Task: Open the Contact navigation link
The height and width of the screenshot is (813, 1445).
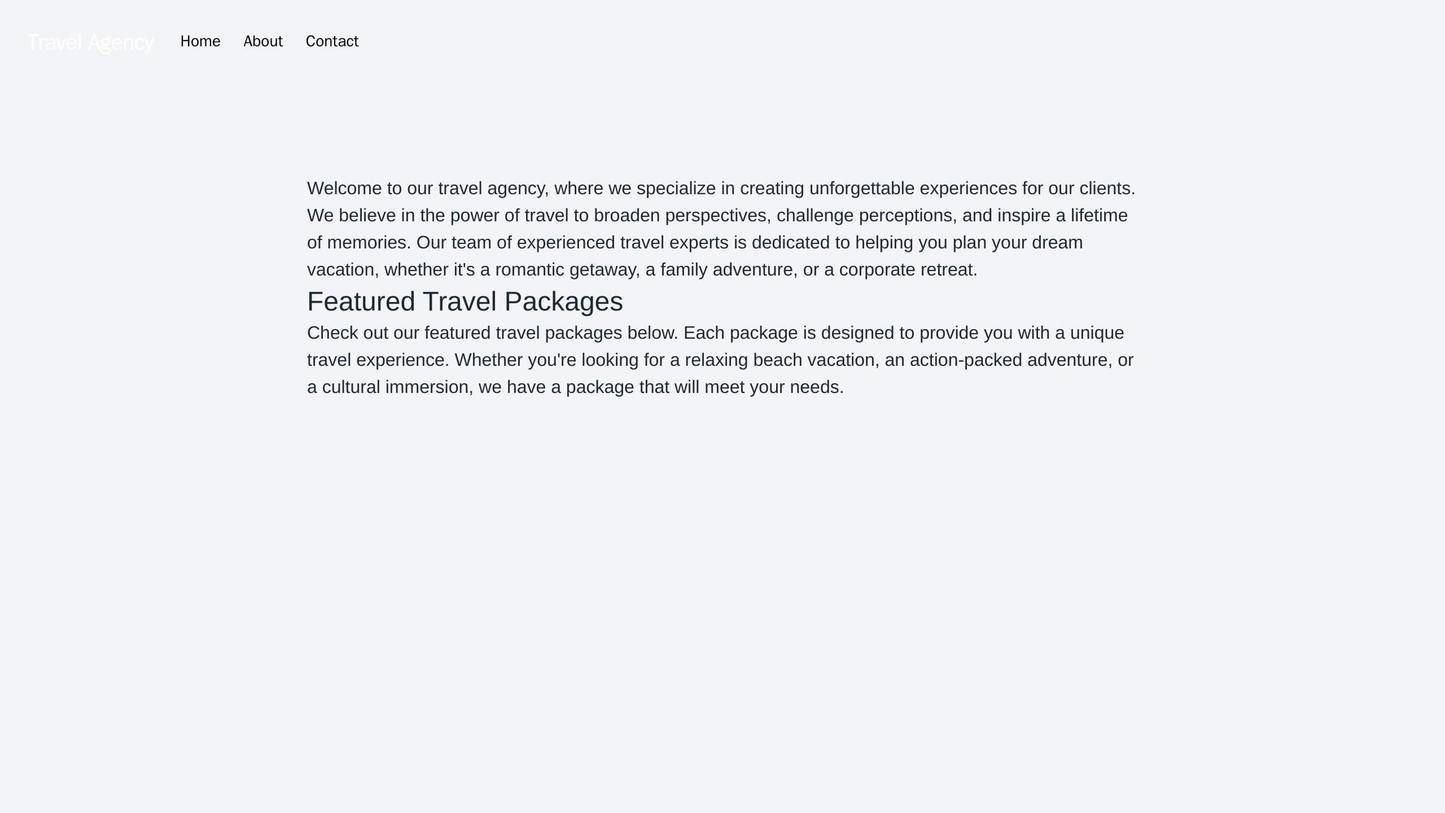Action: point(332,41)
